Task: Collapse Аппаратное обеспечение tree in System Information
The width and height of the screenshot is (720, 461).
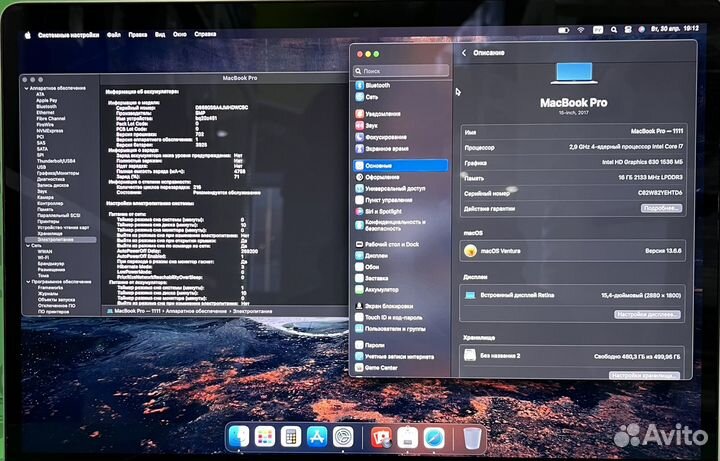Action: pyautogui.click(x=27, y=88)
